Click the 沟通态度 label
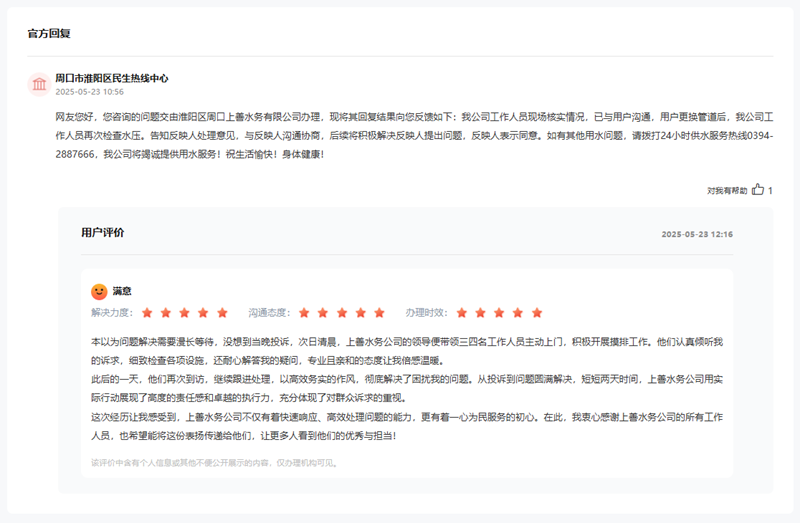The image size is (800, 523). point(269,312)
